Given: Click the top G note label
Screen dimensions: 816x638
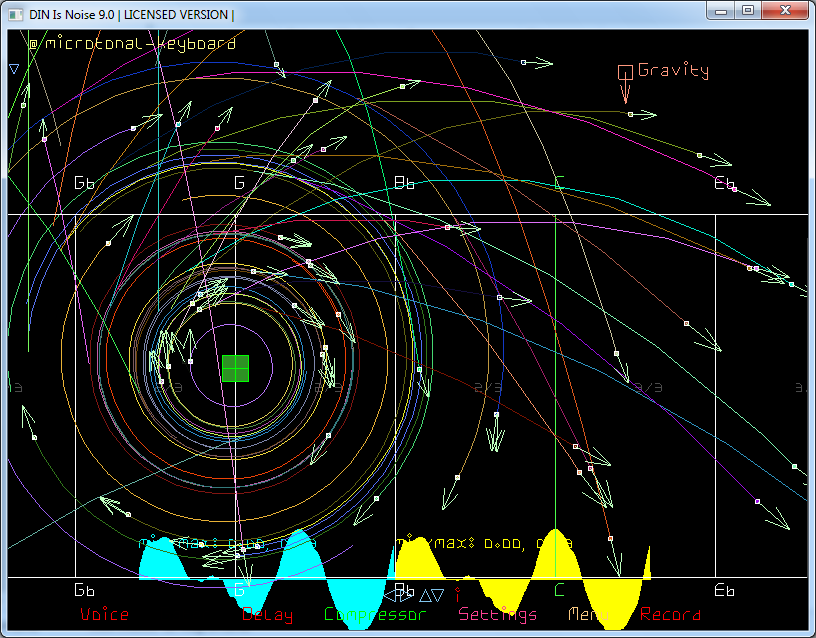Looking at the screenshot, I should click(x=239, y=183).
